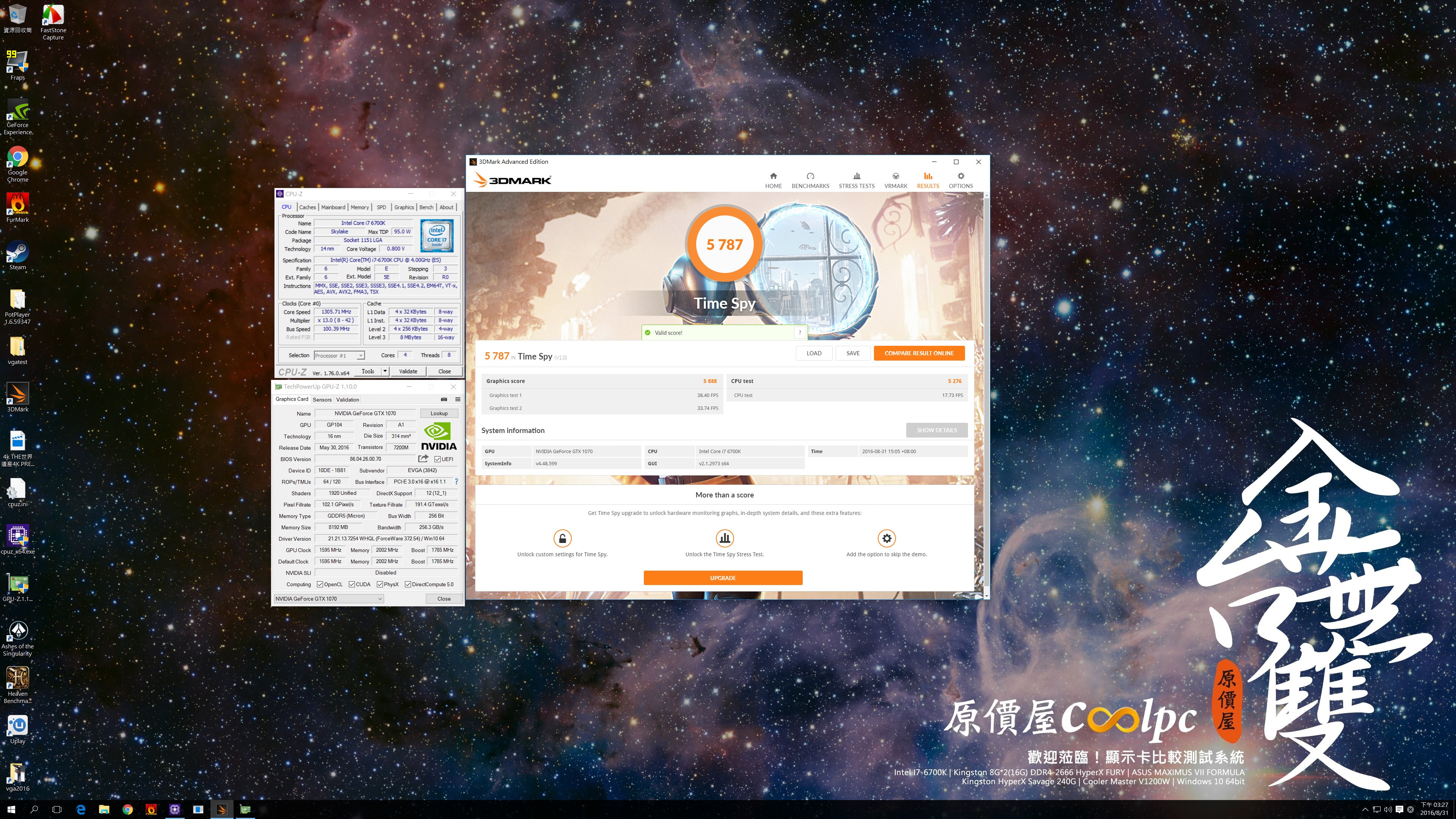Click the SHOW DETAILS button
Screen dimensions: 1456x819
[937, 430]
